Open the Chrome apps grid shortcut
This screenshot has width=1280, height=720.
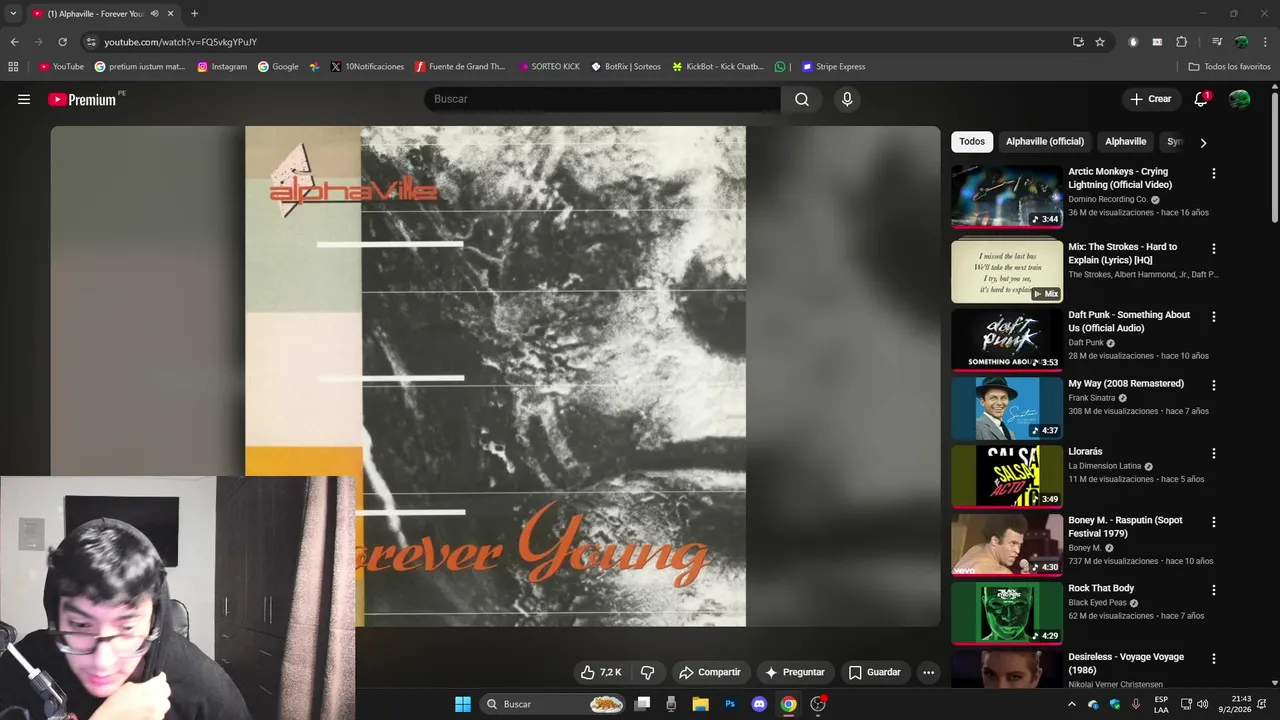(13, 67)
